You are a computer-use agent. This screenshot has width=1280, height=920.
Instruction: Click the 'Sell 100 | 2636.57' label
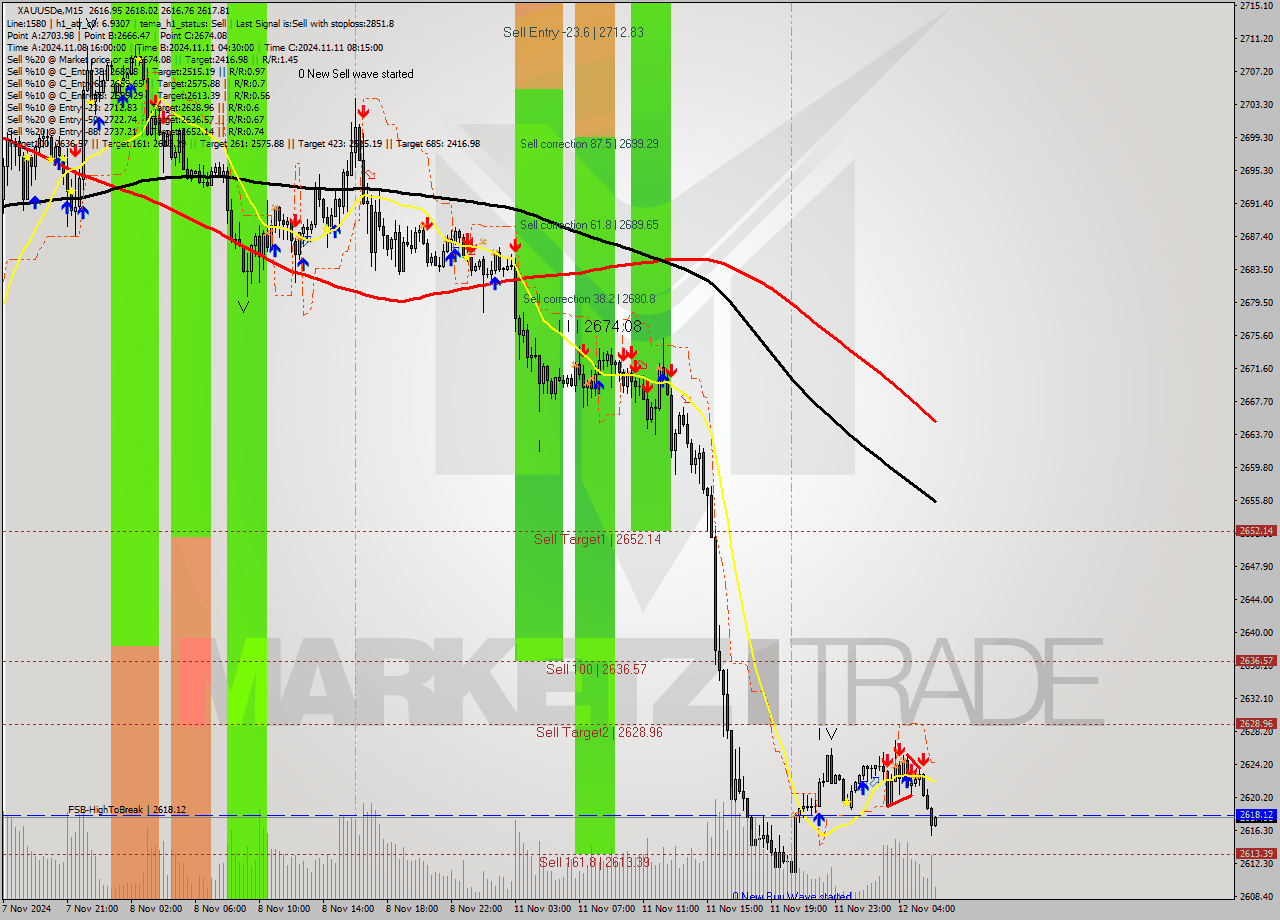click(596, 669)
